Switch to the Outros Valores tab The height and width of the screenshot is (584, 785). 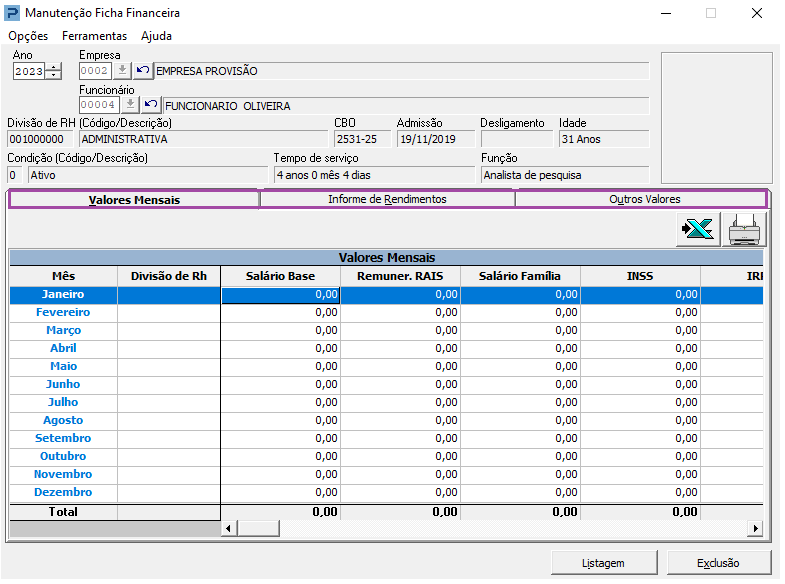pyautogui.click(x=644, y=199)
